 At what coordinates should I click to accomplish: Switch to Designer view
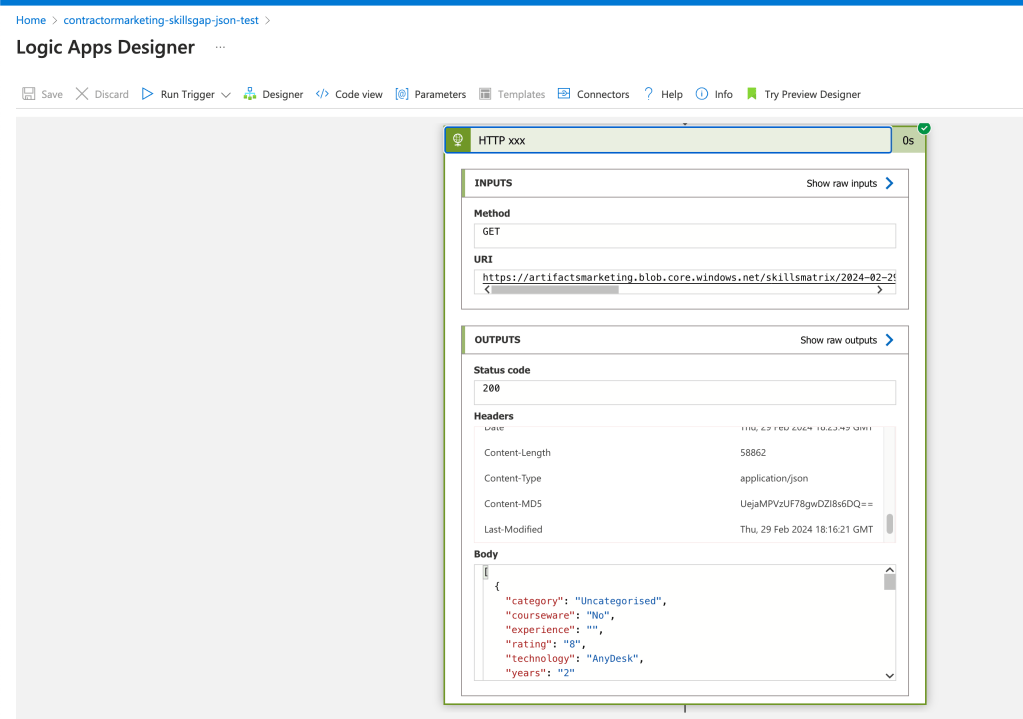pos(282,95)
